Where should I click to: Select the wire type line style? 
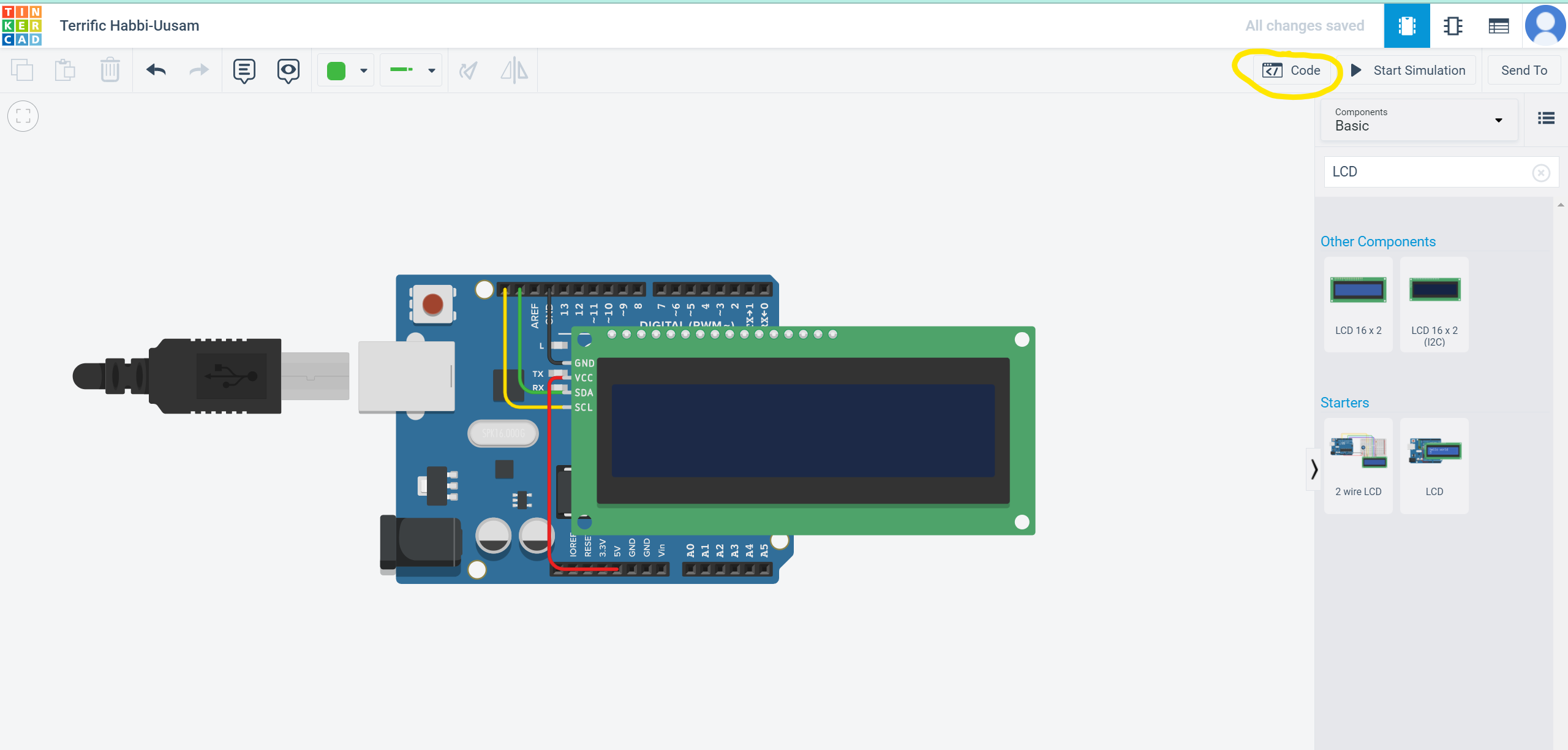pos(402,70)
